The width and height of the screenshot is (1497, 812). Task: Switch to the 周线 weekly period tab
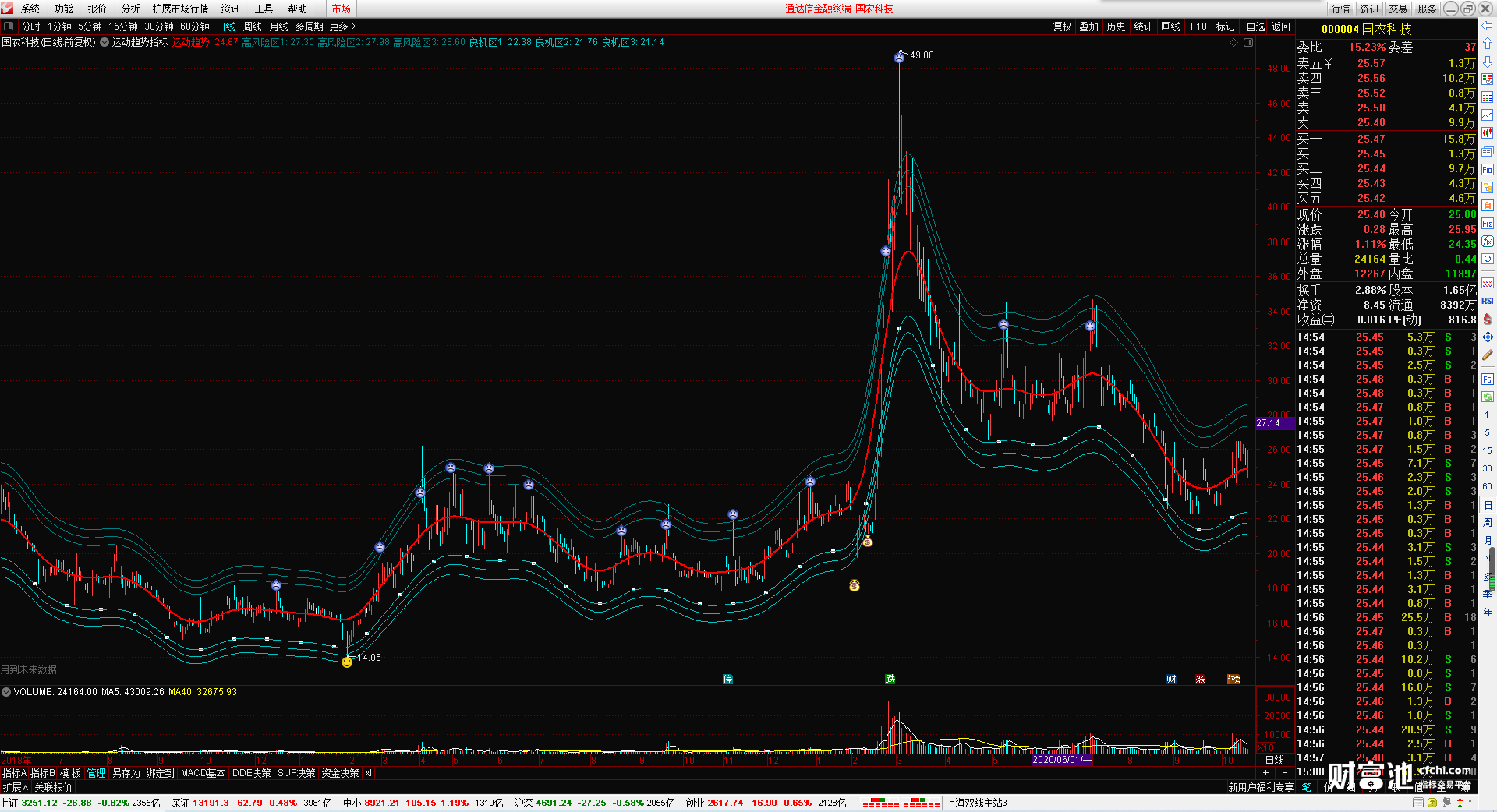(x=253, y=26)
